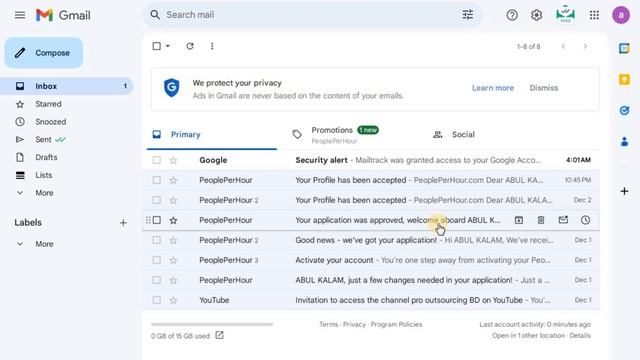This screenshot has height=360, width=640.
Task: Switch to the Primary tab
Action: pyautogui.click(x=211, y=135)
